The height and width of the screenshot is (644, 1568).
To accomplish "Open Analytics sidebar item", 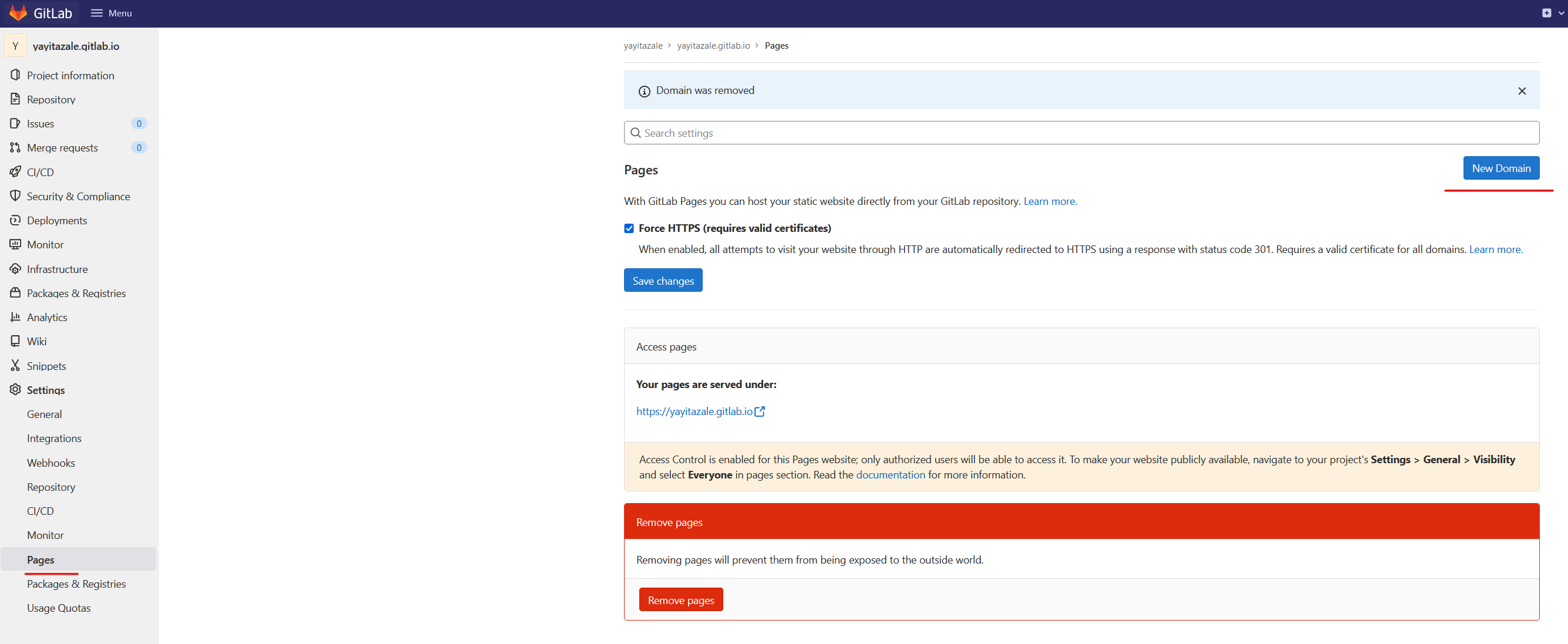I will coord(79,316).
